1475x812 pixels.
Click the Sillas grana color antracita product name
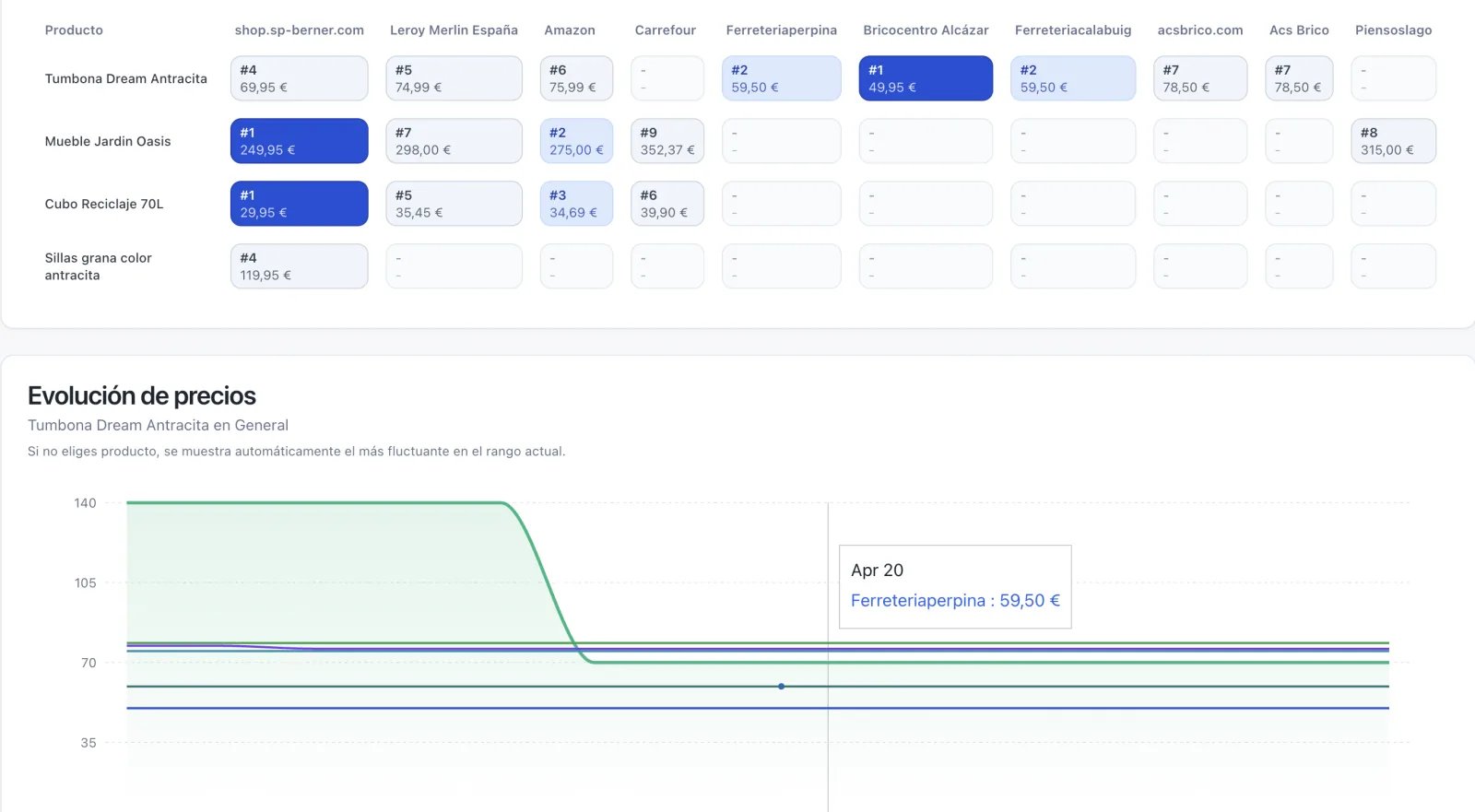(x=99, y=266)
